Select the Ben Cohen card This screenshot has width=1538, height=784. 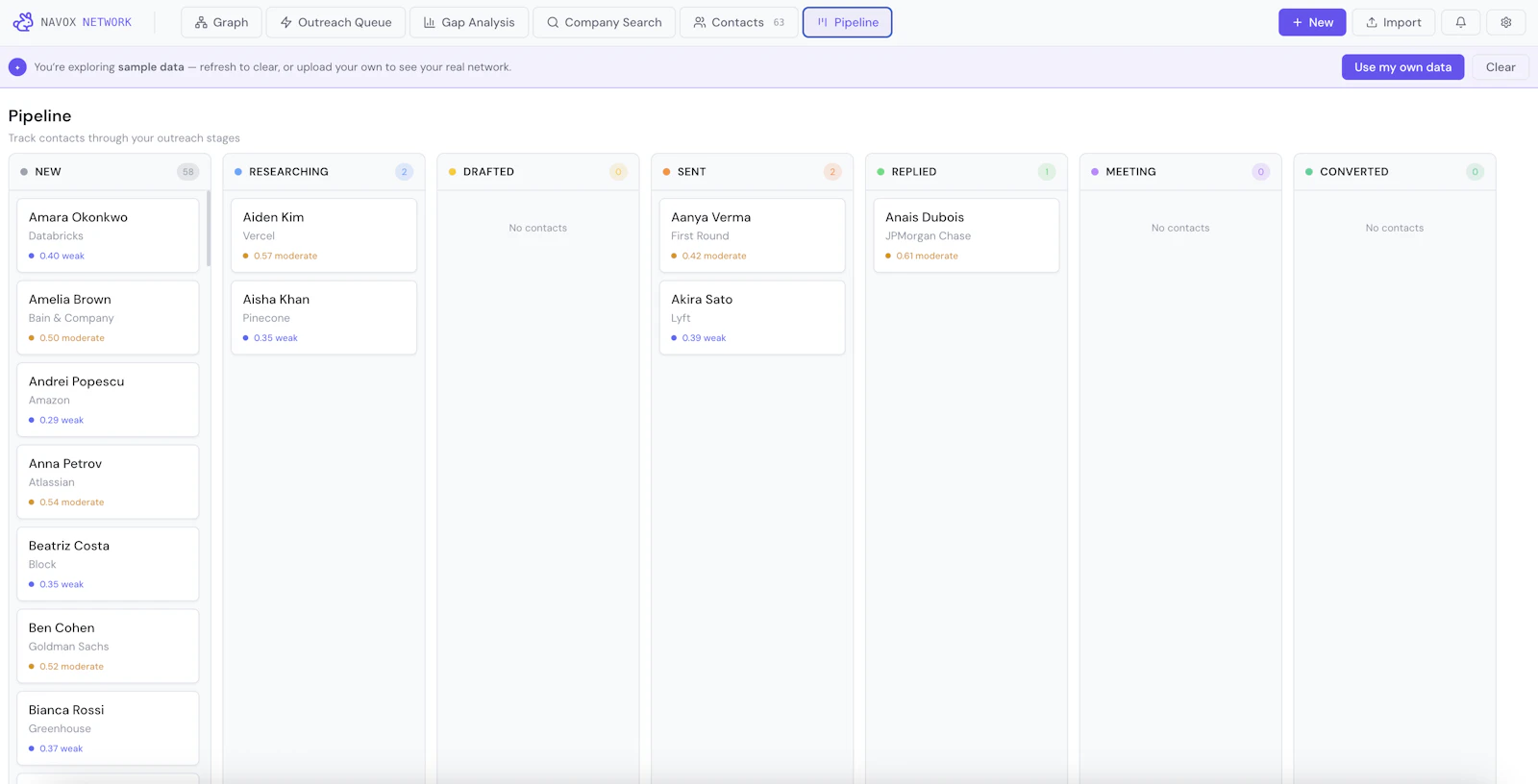(x=108, y=647)
